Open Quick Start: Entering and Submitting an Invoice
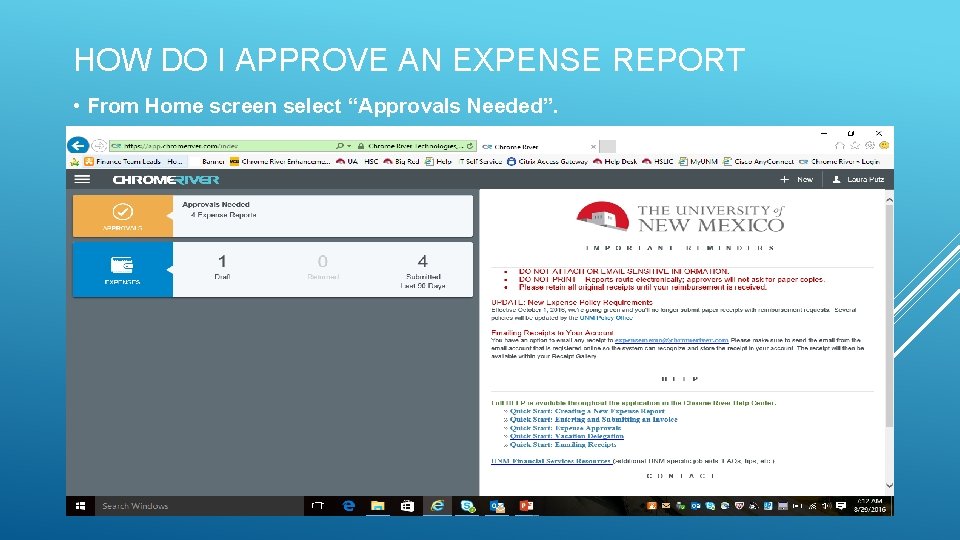The image size is (960, 540). coord(593,419)
